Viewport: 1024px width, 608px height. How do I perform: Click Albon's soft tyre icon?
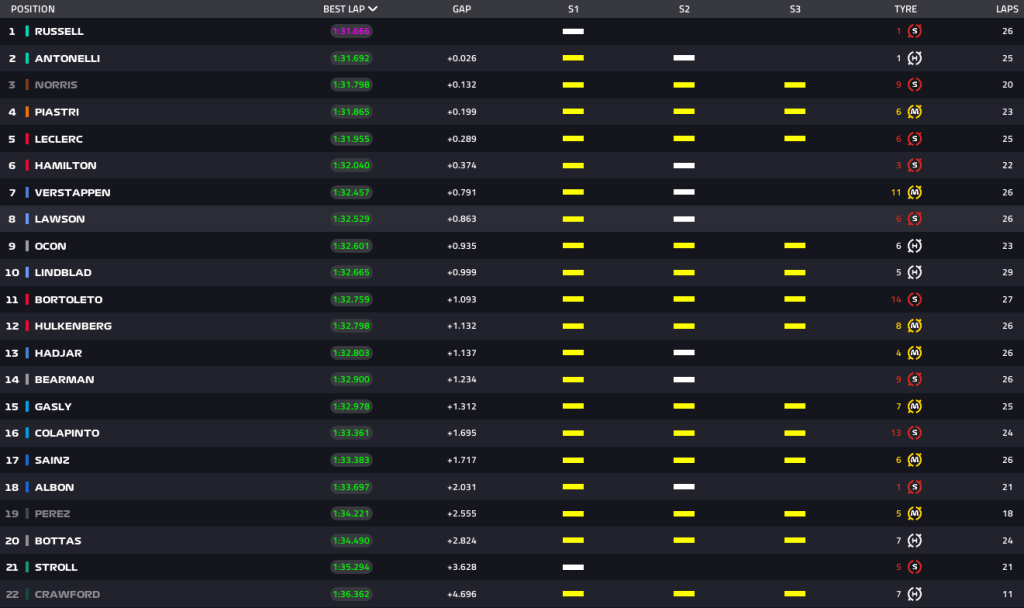click(x=914, y=487)
